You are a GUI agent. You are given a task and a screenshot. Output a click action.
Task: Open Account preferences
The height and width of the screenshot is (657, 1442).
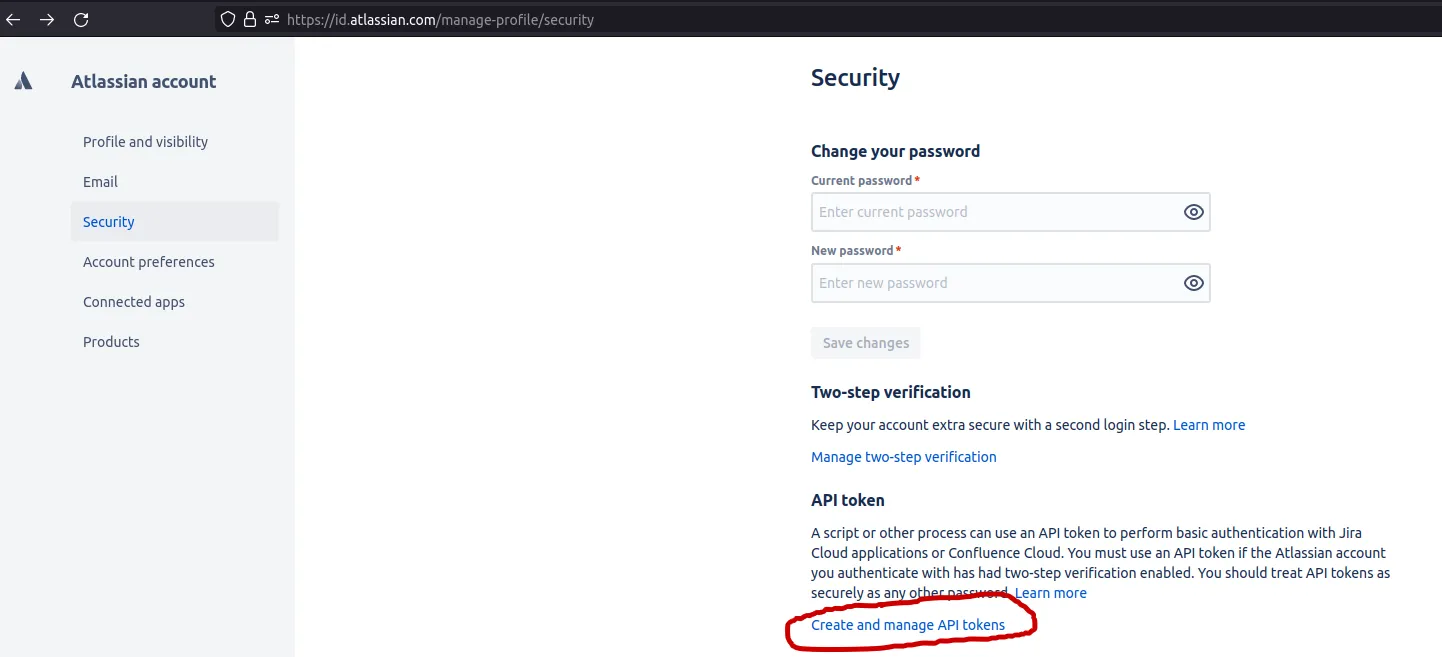[x=148, y=261]
